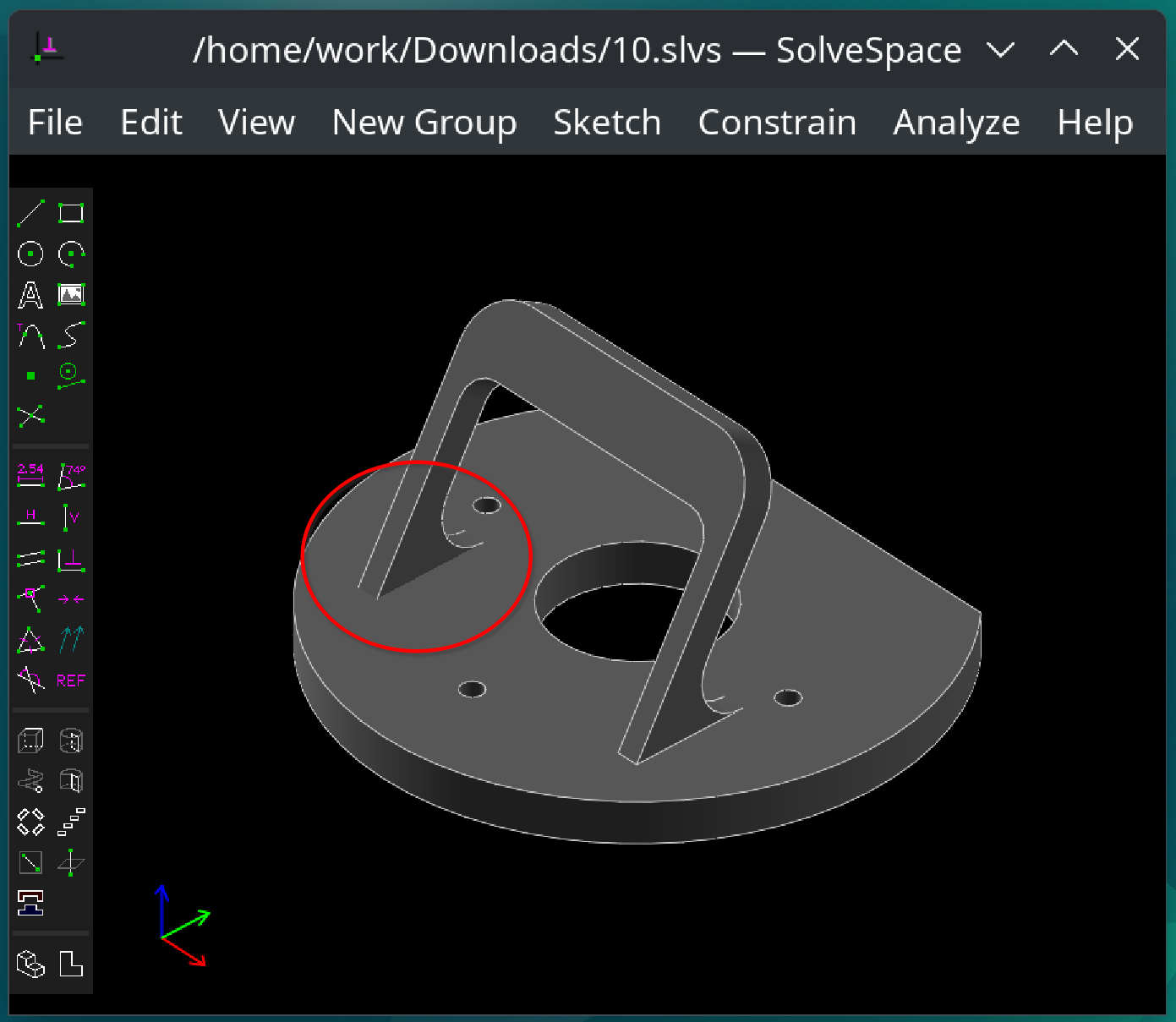
Task: Toggle the REF reference dimension button
Action: click(x=71, y=680)
